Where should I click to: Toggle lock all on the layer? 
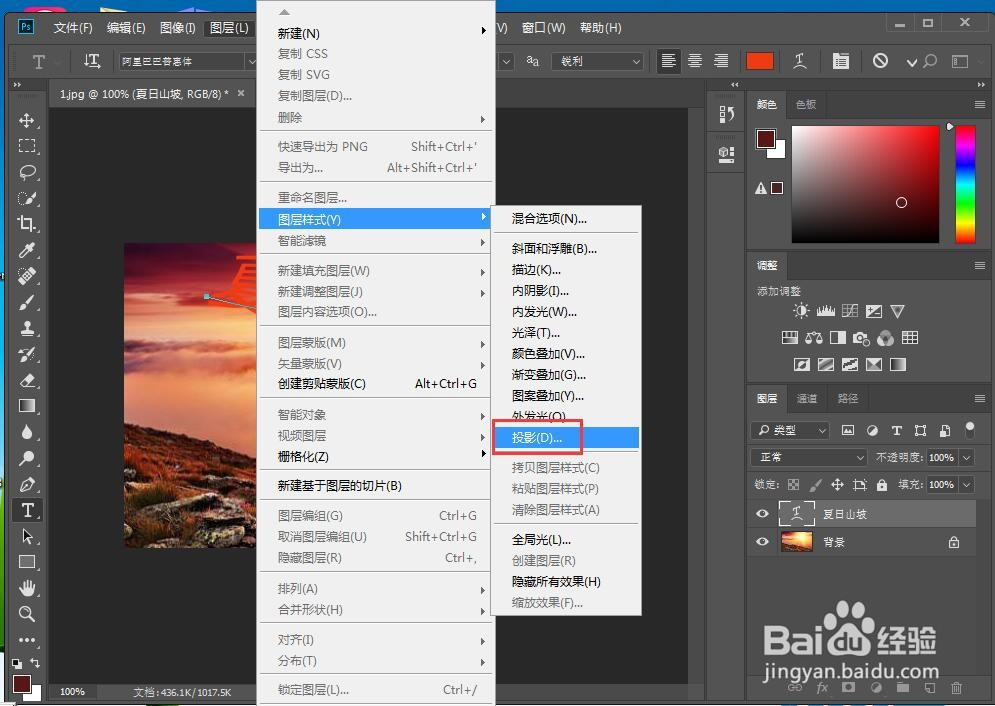(x=882, y=485)
